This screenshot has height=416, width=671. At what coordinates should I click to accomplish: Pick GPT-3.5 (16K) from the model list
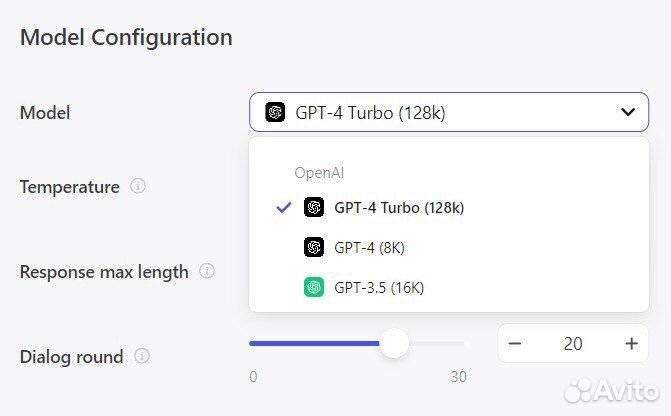(379, 287)
